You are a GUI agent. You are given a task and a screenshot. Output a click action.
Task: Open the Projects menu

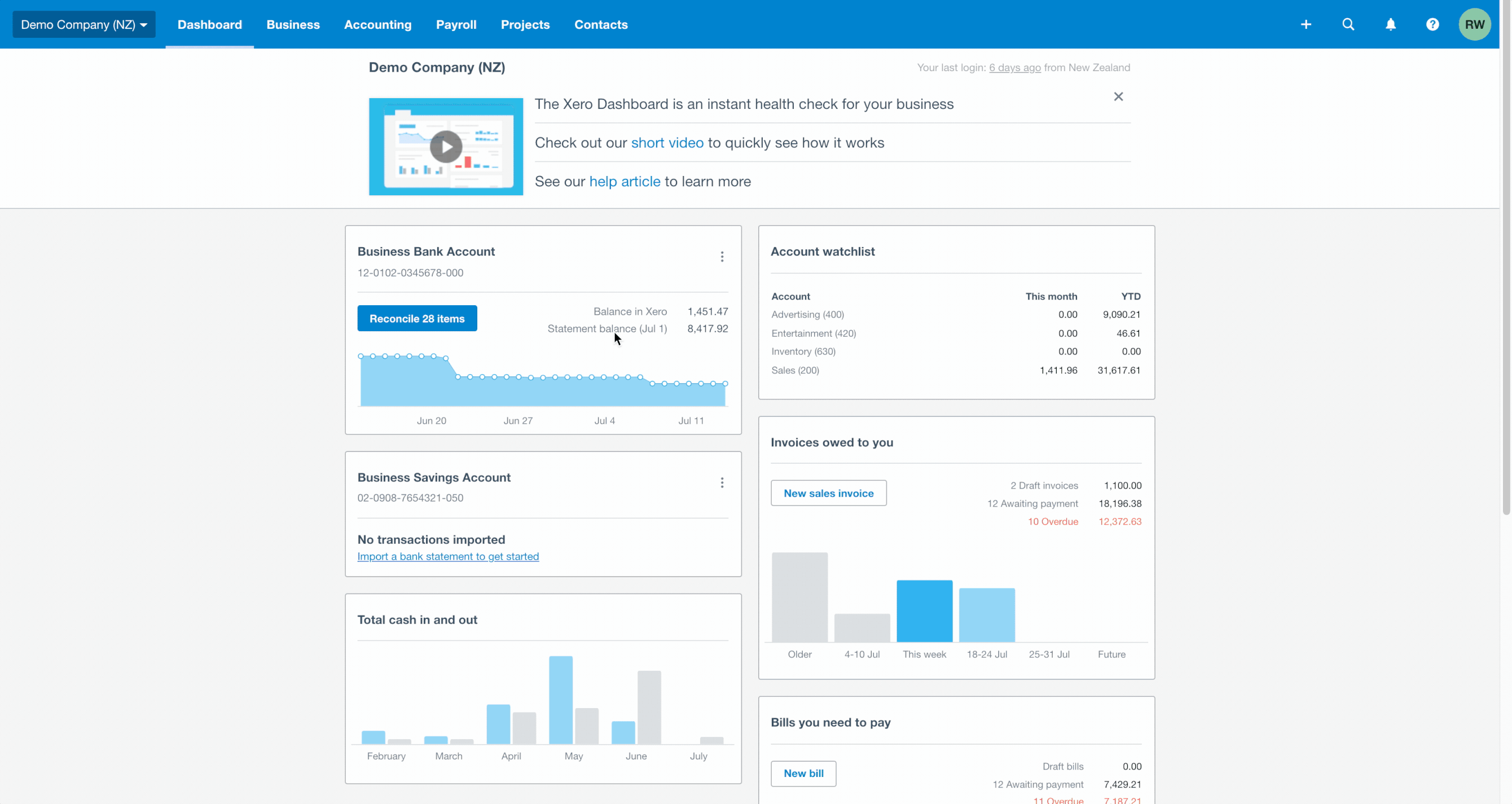[x=525, y=24]
